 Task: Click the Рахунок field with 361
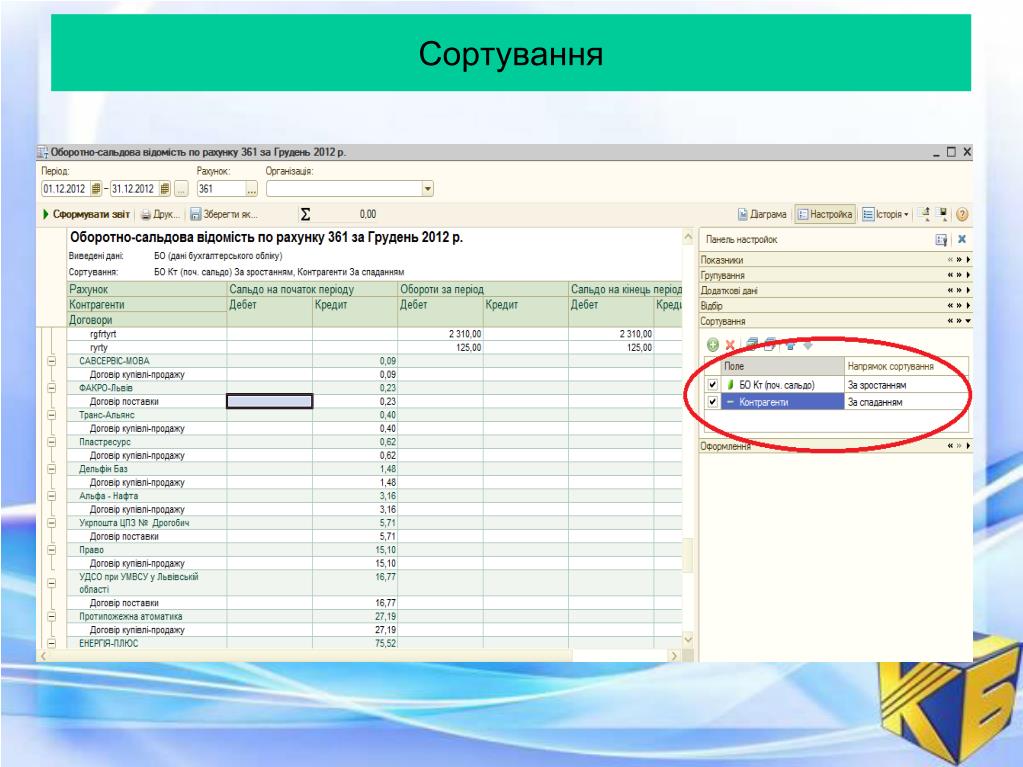[x=221, y=189]
